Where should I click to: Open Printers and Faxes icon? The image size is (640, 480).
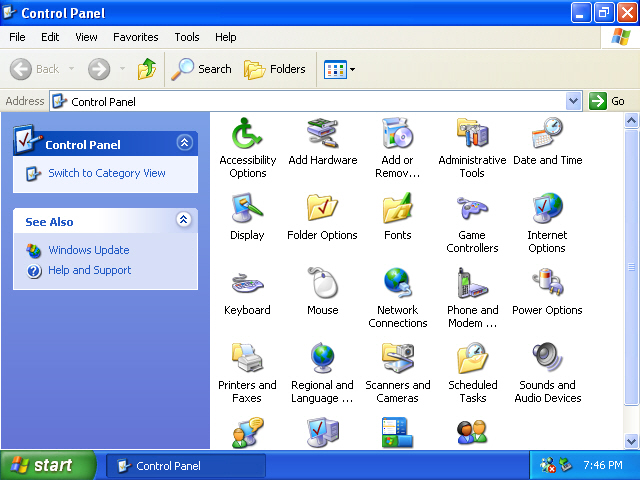pyautogui.click(x=247, y=358)
